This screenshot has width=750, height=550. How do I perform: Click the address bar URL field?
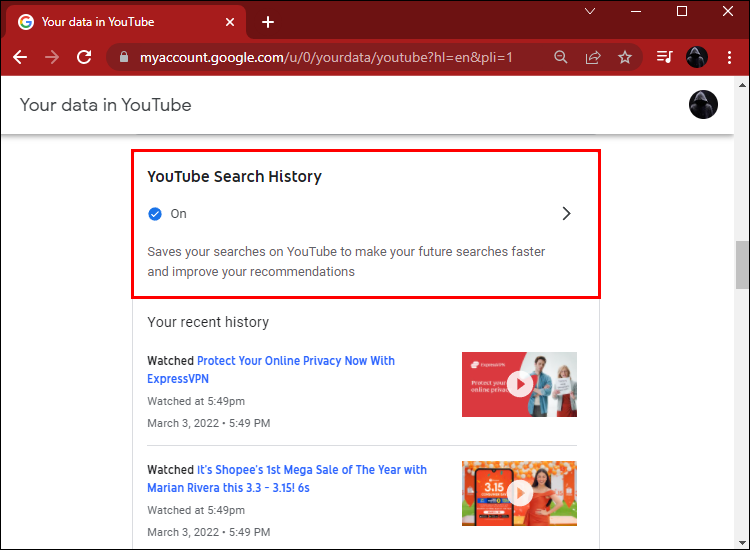click(326, 57)
